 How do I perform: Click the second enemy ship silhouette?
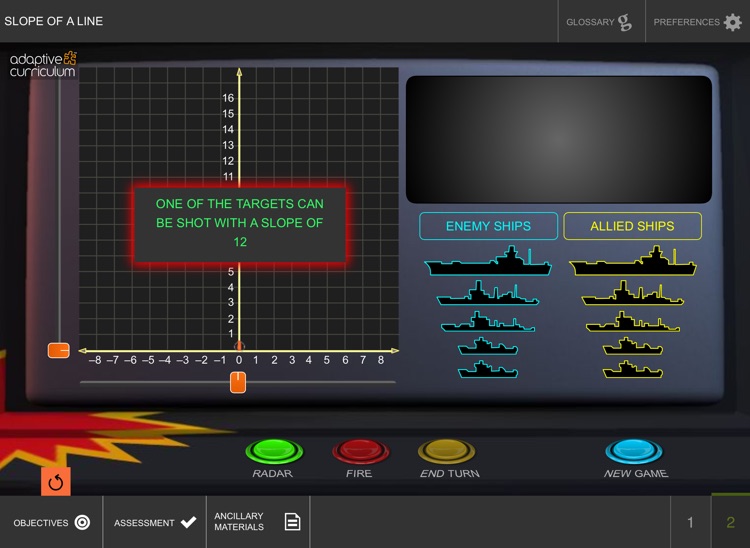click(488, 294)
